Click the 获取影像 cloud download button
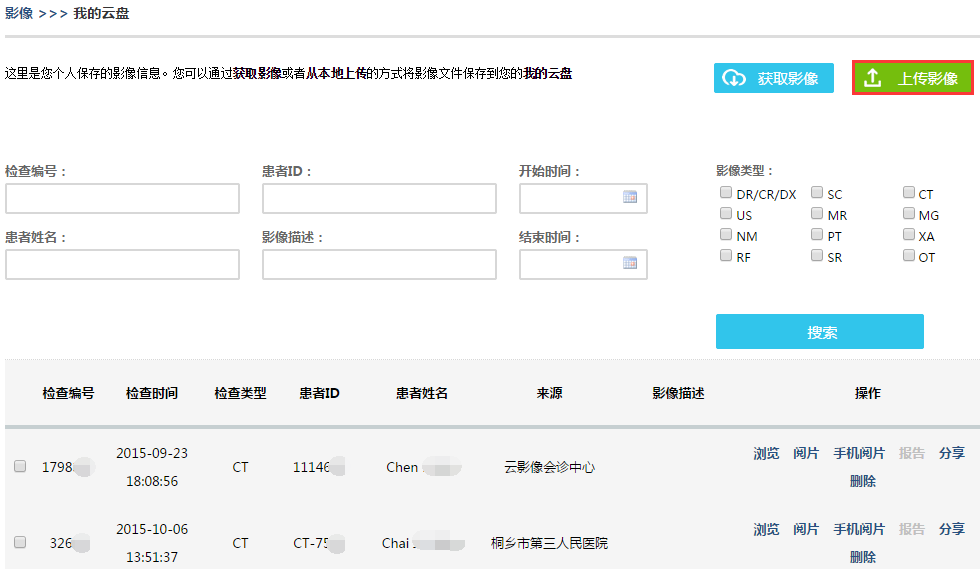980x569 pixels. [774, 78]
